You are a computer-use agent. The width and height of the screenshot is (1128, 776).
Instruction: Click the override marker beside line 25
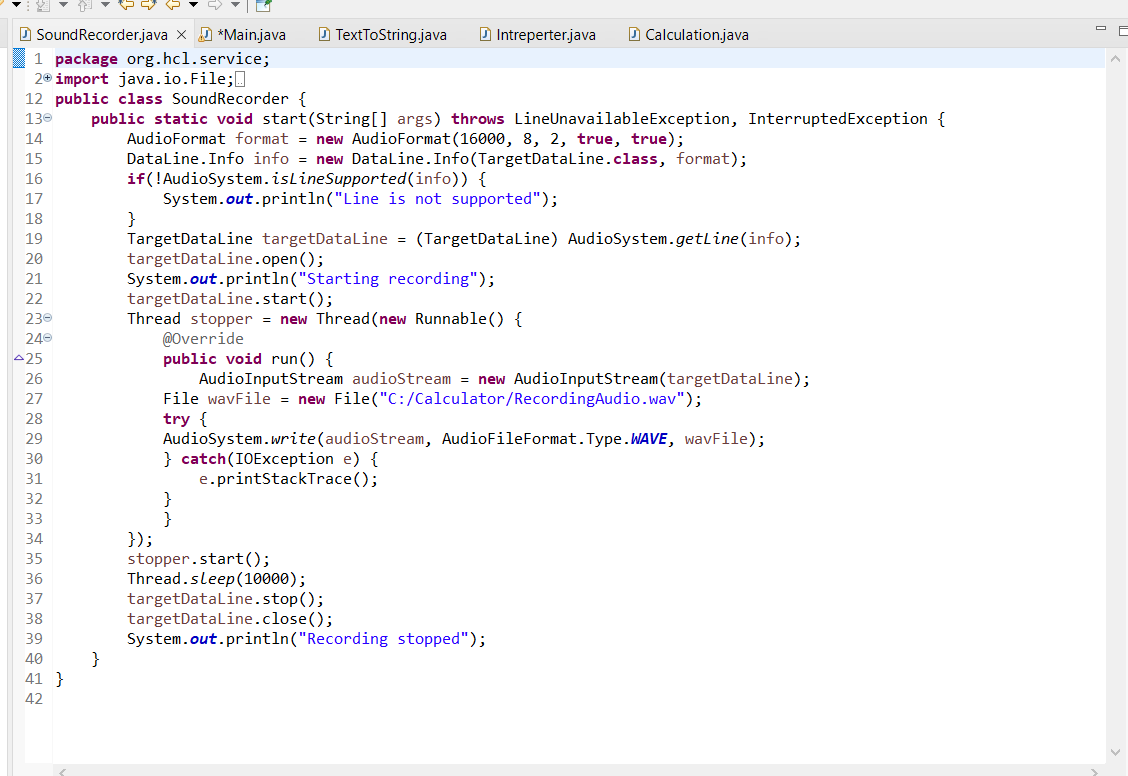(19, 357)
